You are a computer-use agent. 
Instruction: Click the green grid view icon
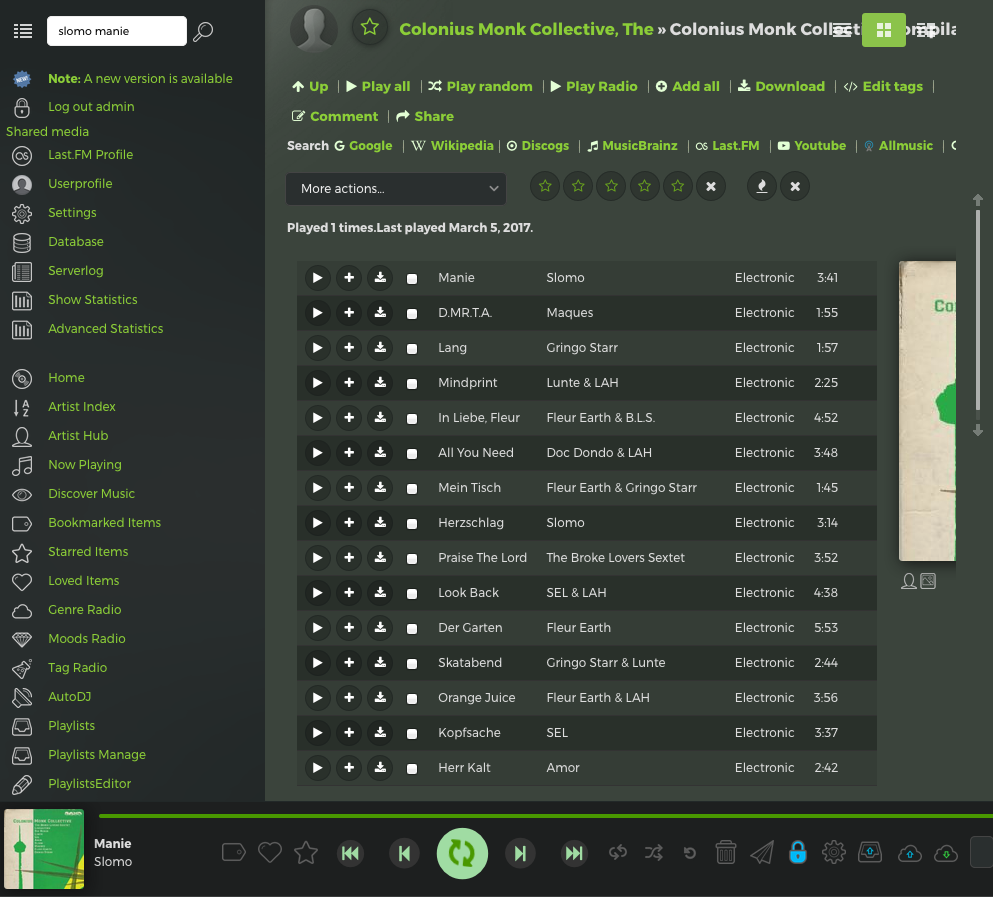[883, 30]
